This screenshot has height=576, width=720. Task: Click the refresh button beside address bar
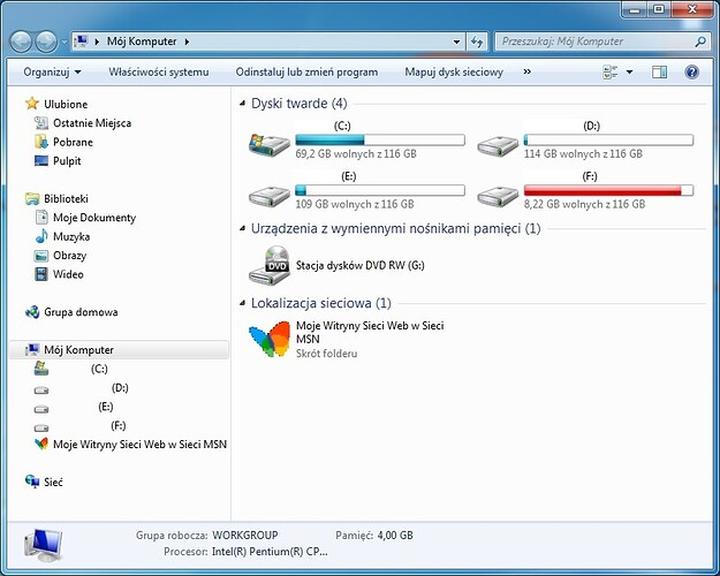[477, 42]
